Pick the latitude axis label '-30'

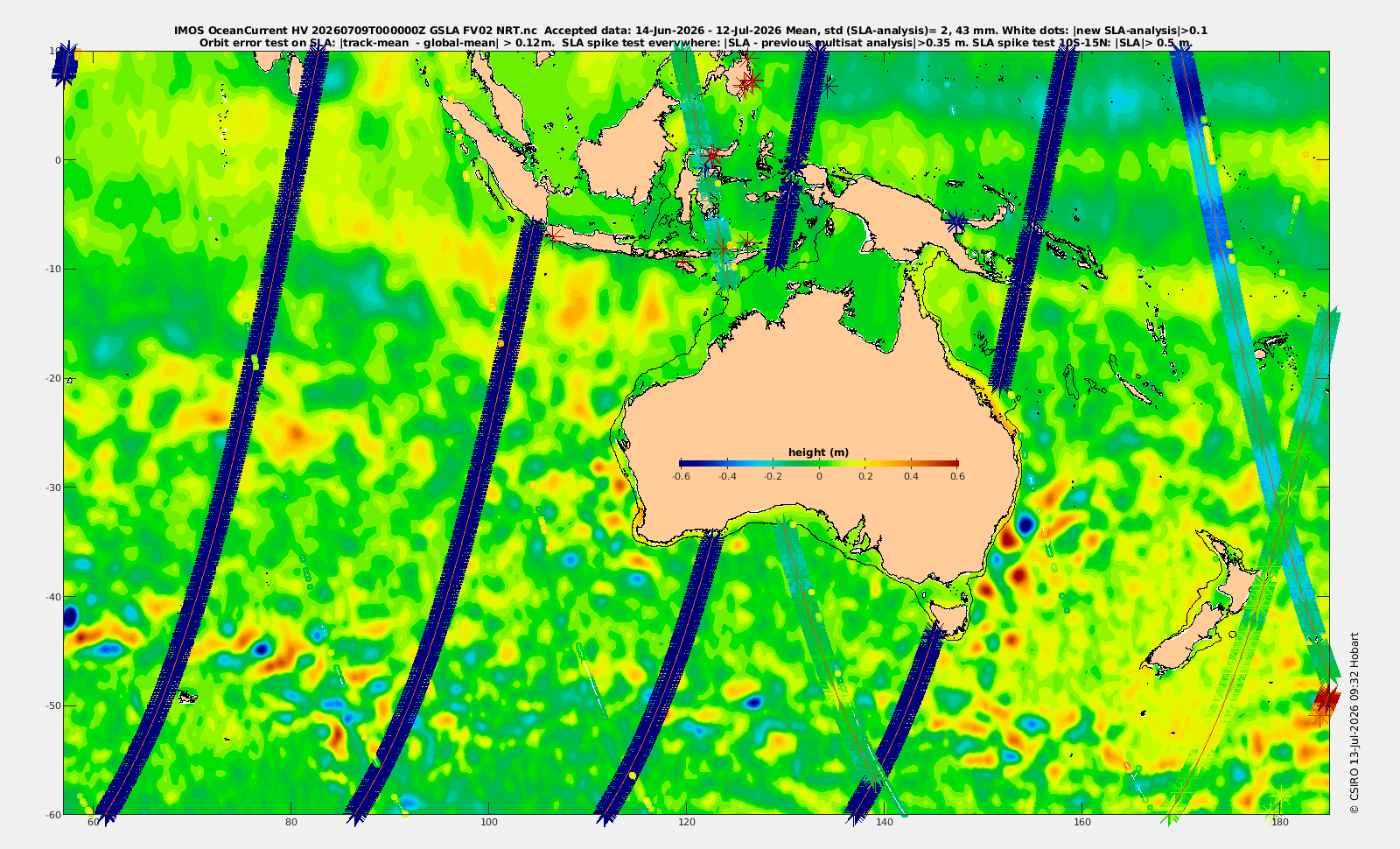click(x=52, y=488)
